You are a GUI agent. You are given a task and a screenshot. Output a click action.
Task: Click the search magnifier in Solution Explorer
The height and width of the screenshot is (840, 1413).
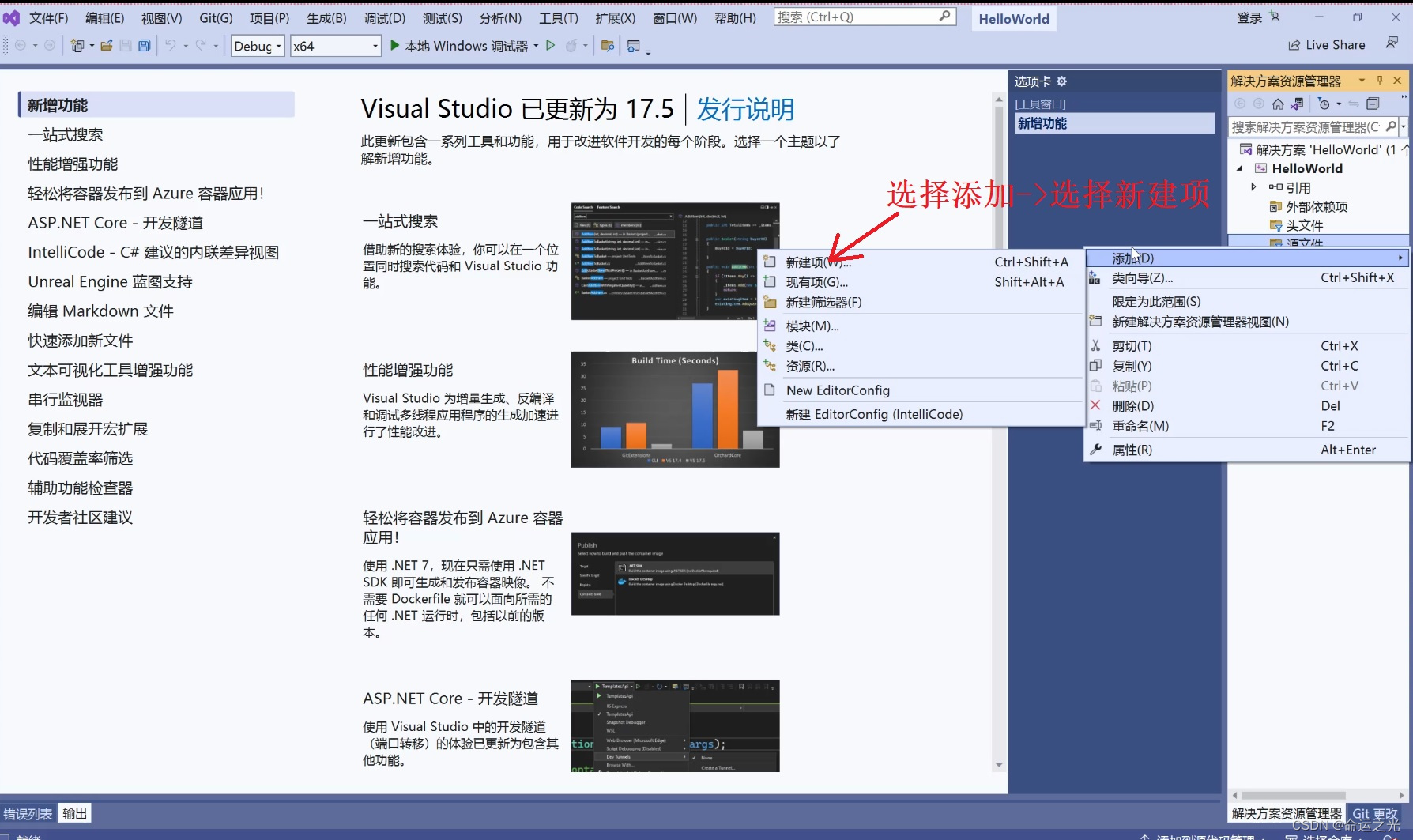(x=1391, y=126)
